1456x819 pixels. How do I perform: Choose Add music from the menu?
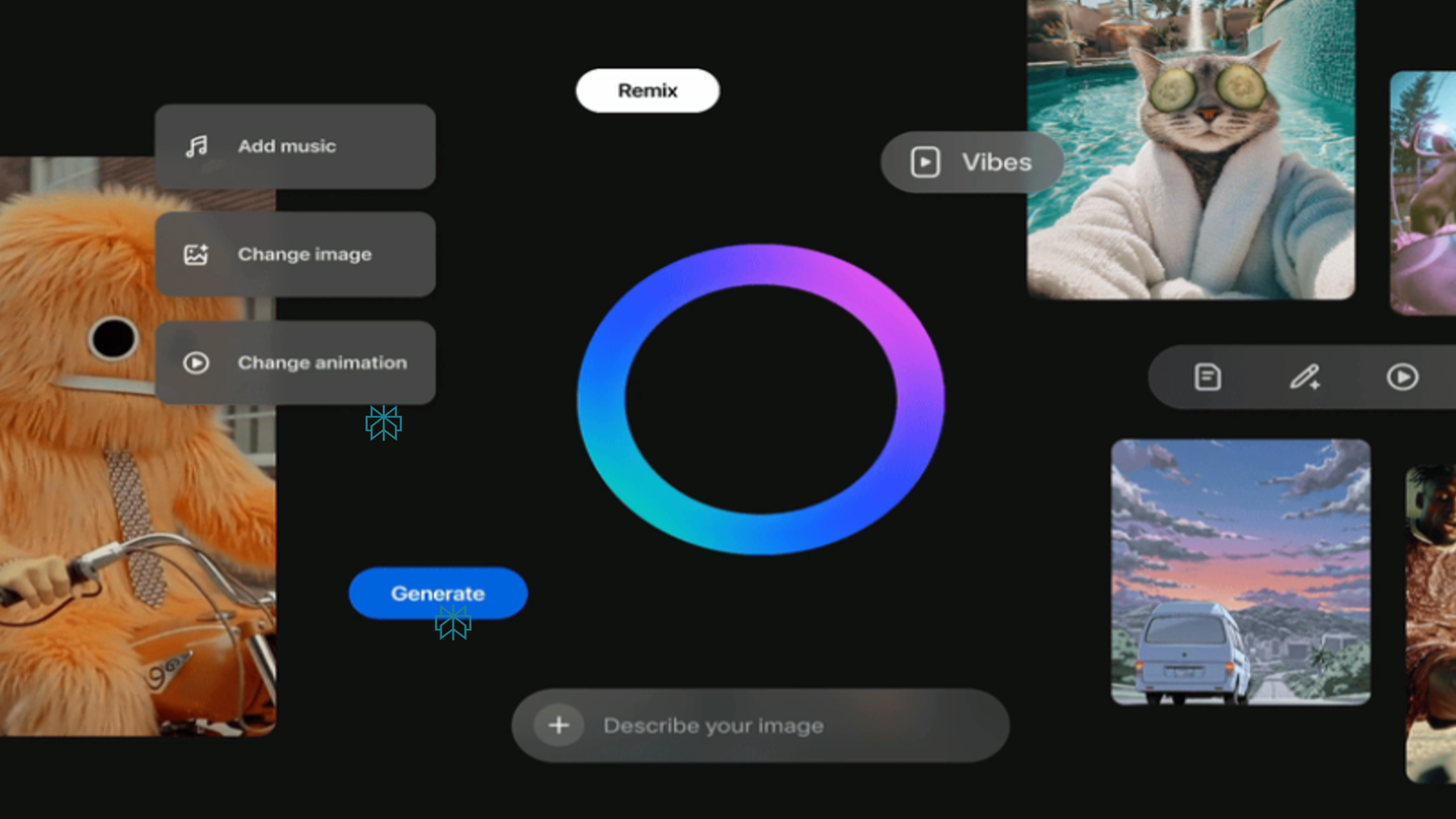[295, 147]
